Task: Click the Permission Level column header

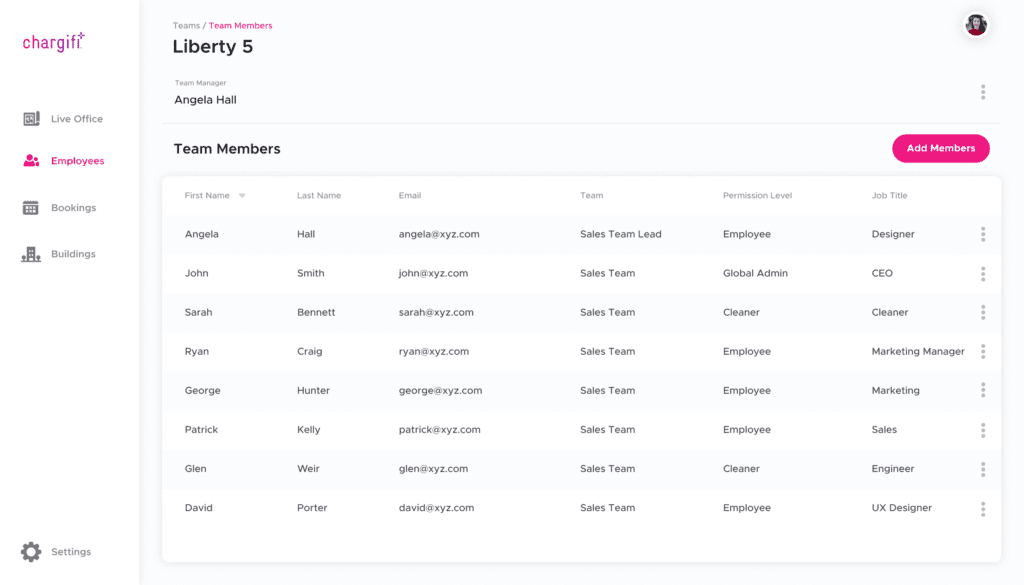Action: click(x=757, y=196)
